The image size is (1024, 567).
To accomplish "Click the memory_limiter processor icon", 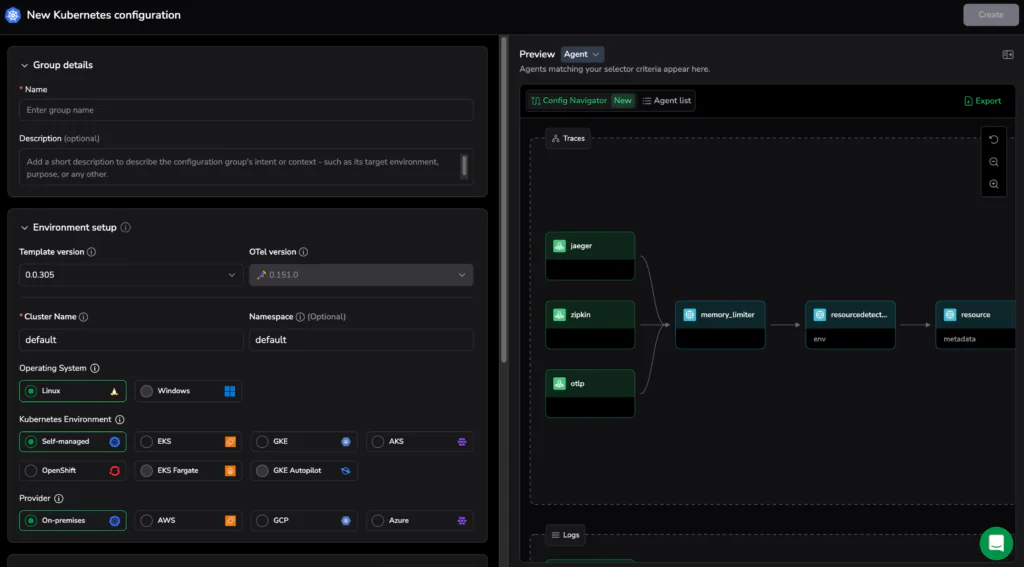I will (689, 315).
